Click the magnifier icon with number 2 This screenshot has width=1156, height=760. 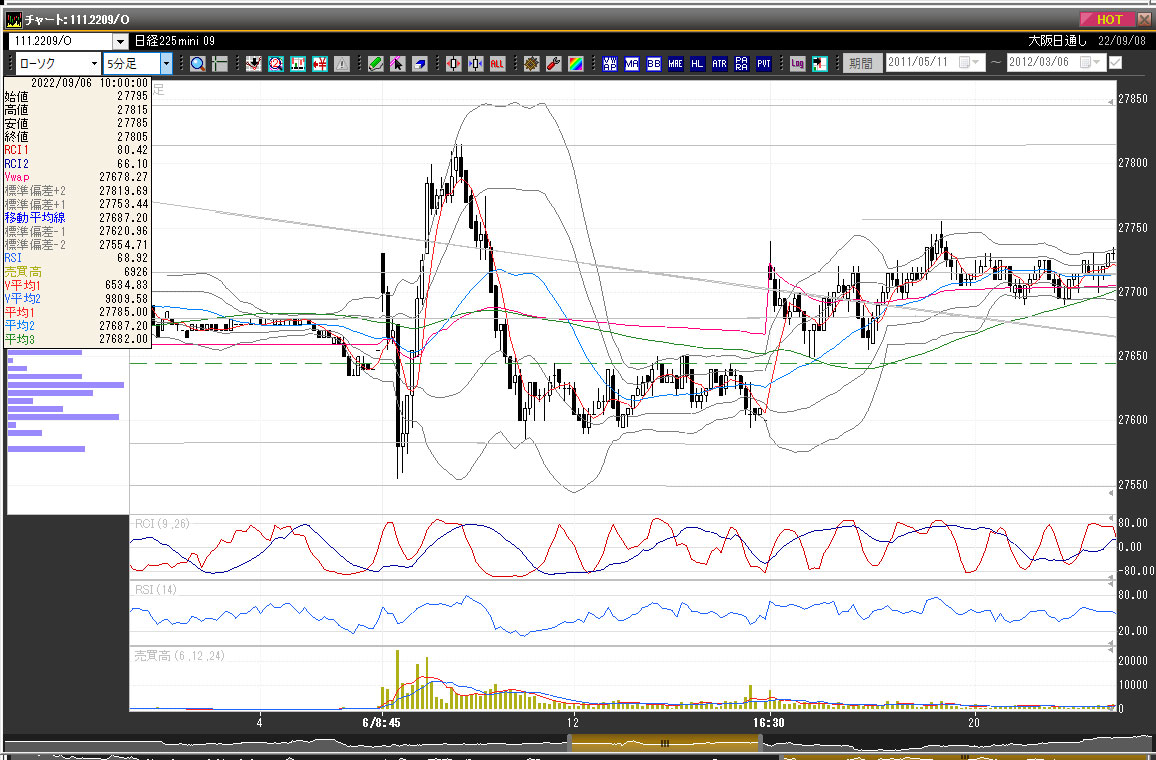point(276,64)
